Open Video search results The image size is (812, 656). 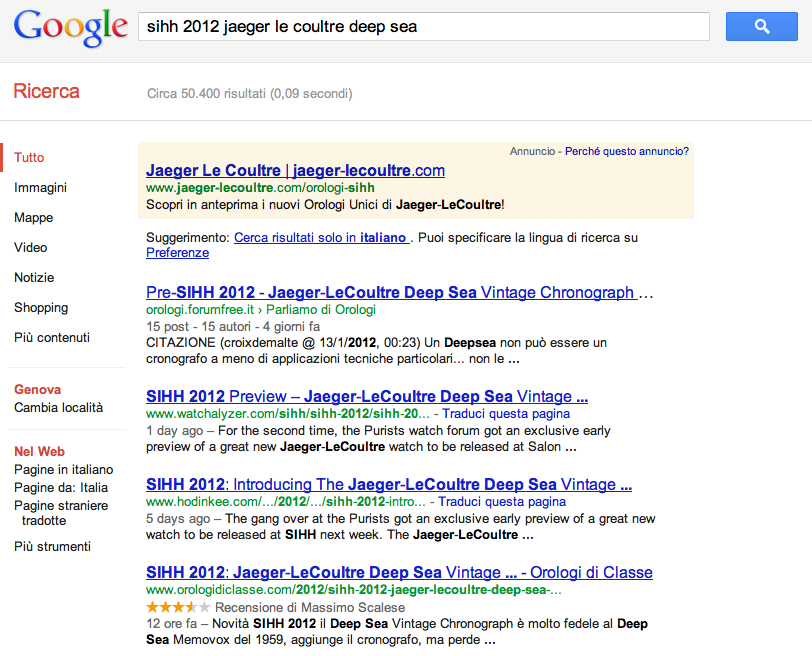click(30, 247)
